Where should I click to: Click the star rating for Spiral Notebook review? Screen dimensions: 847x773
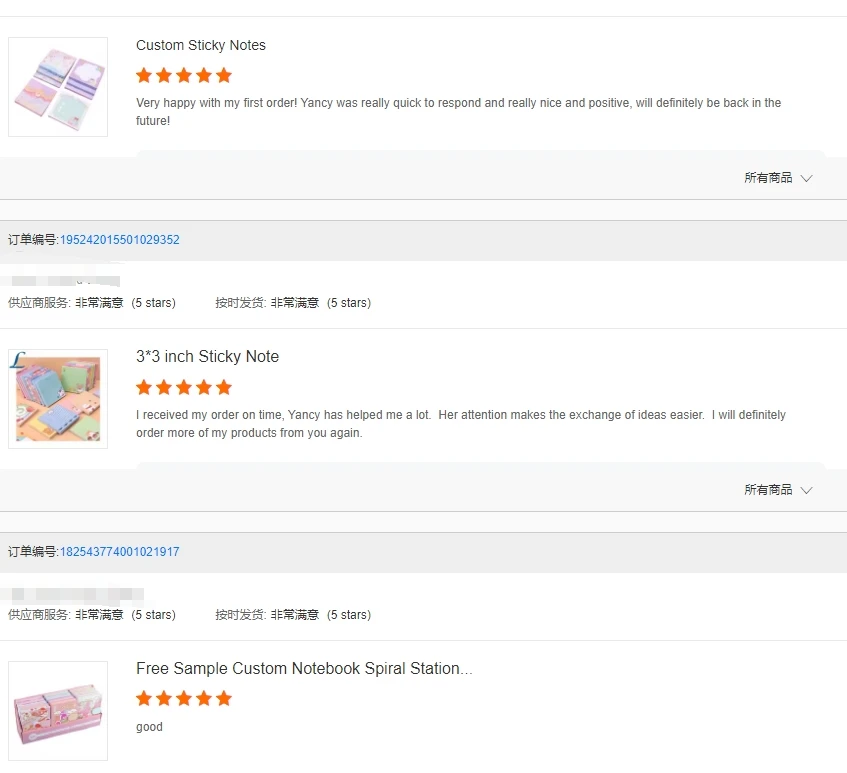coord(184,698)
